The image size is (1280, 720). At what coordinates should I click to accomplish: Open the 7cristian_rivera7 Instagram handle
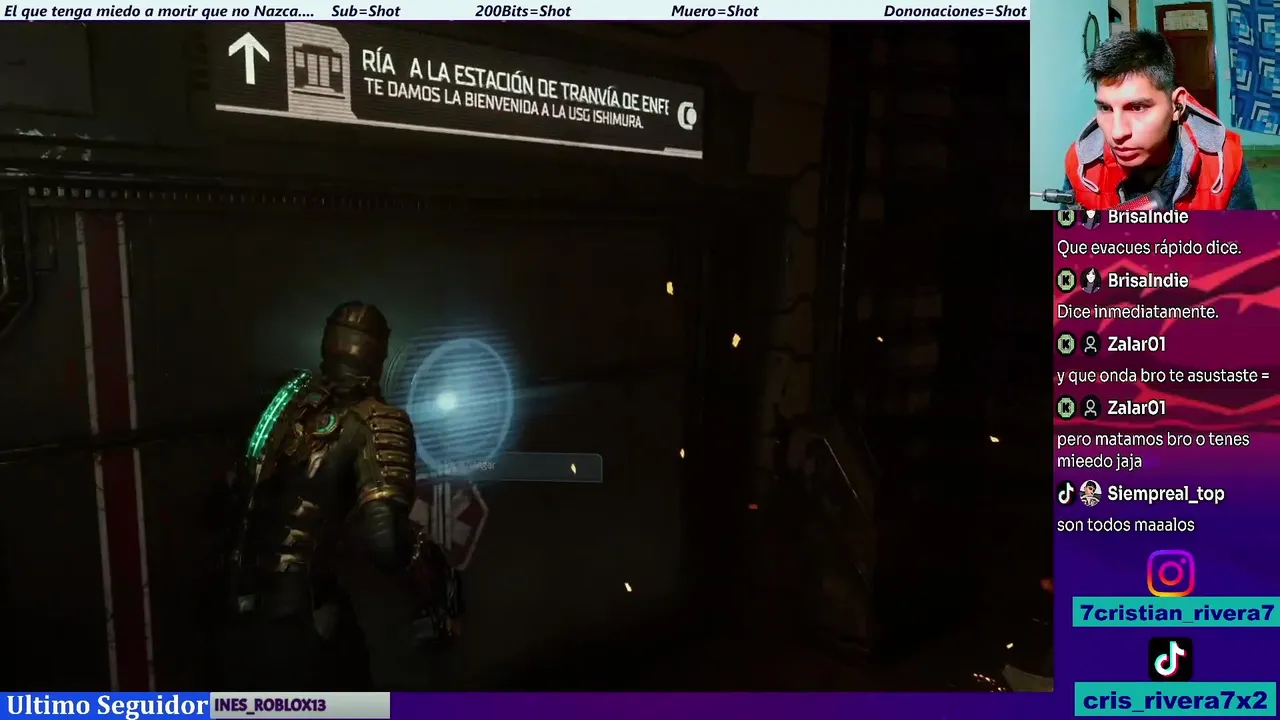pos(1176,613)
